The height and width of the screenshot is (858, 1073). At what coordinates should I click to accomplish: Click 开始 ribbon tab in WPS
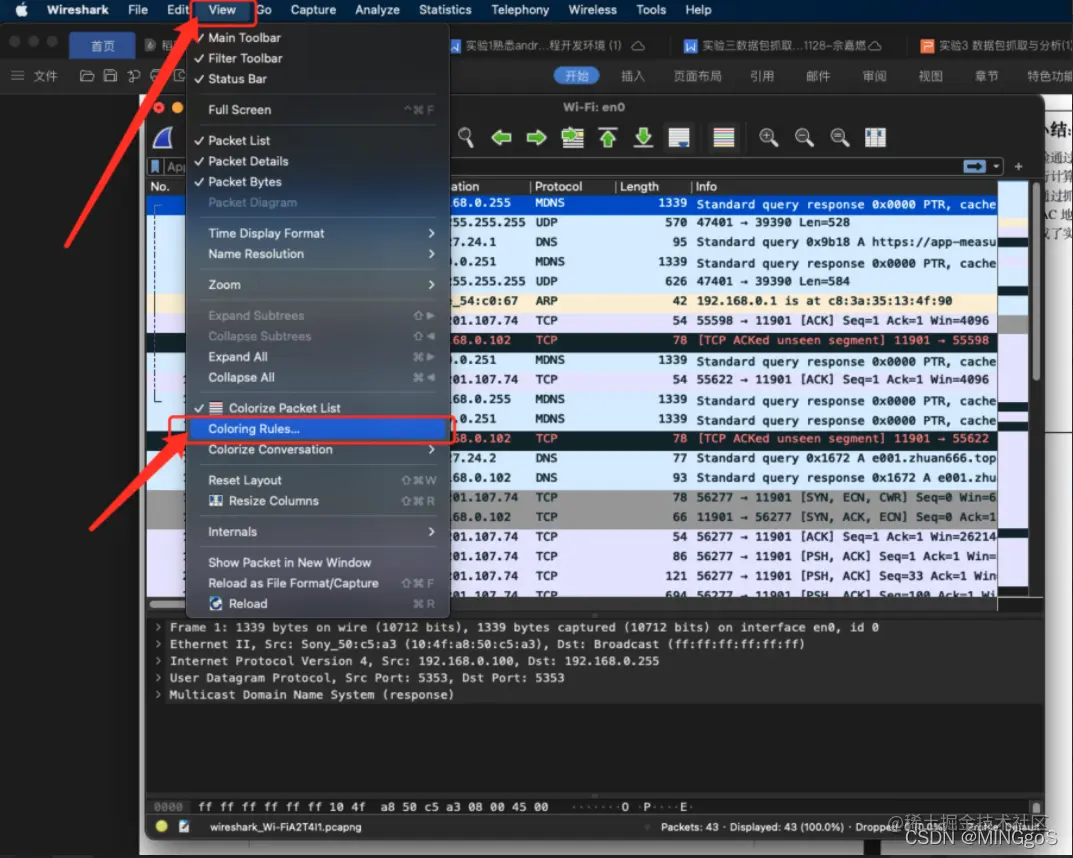[577, 76]
